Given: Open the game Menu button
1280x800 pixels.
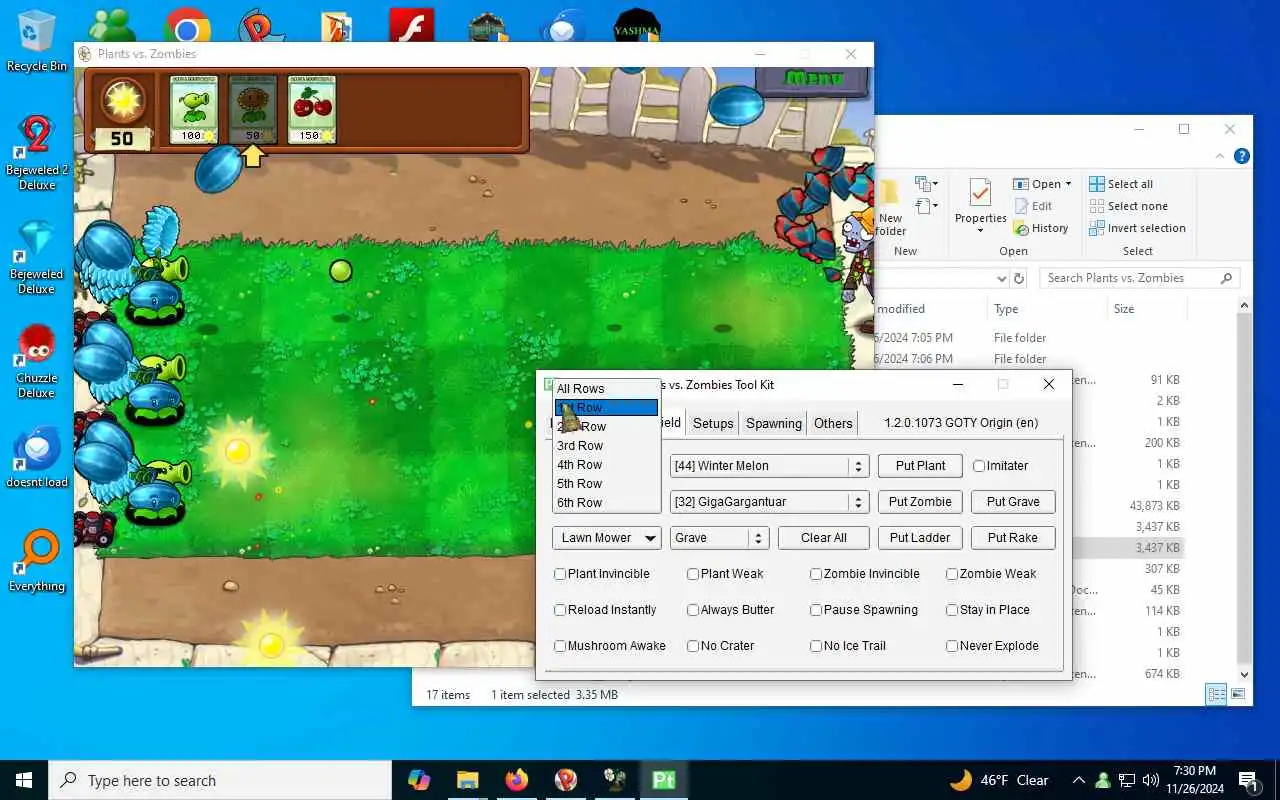Looking at the screenshot, I should coord(814,78).
